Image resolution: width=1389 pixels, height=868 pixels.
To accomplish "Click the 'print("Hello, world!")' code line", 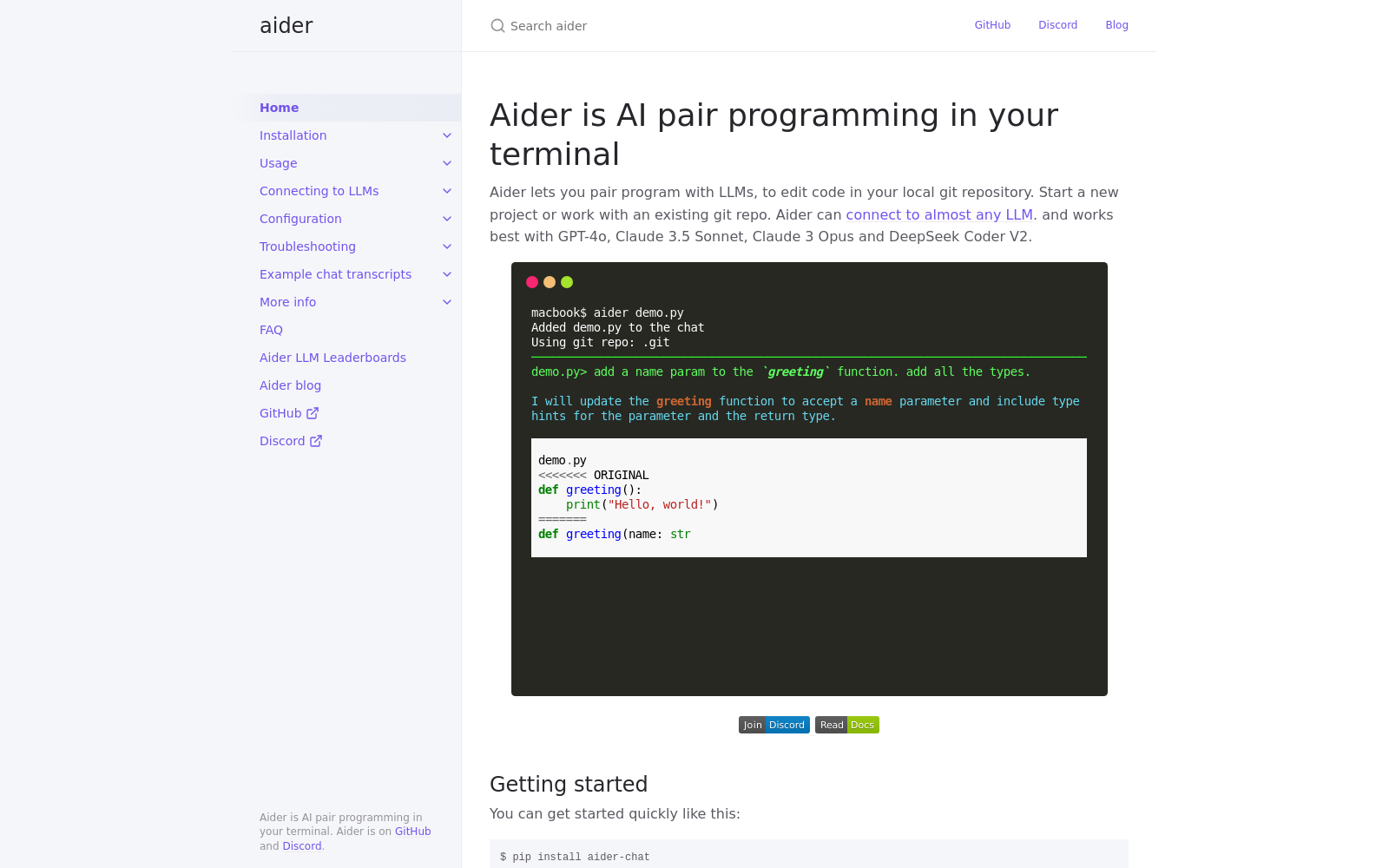I will pos(642,504).
